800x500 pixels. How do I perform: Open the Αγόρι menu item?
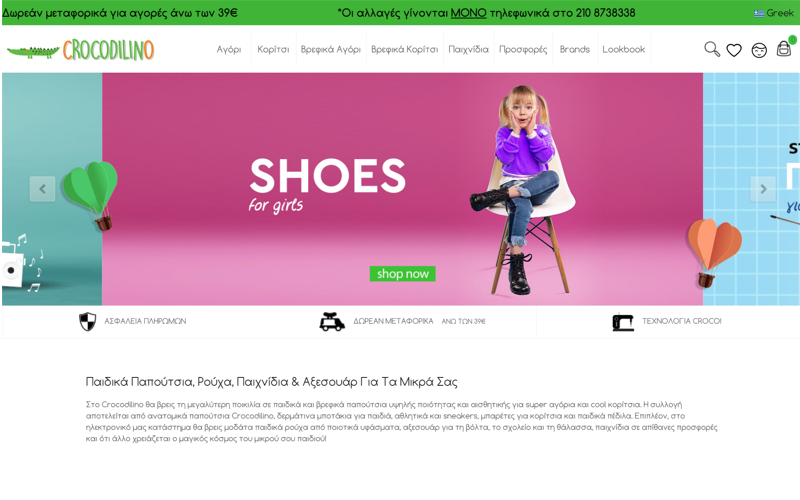click(229, 49)
